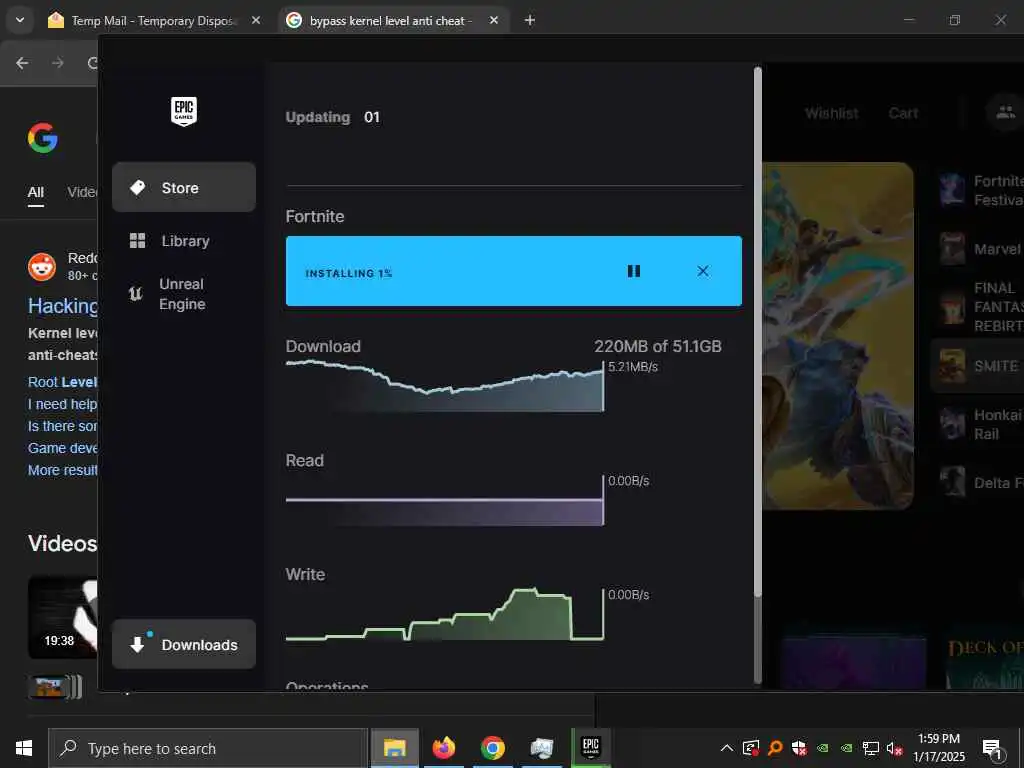Click the Fortnite installing progress bar

[x=513, y=271]
